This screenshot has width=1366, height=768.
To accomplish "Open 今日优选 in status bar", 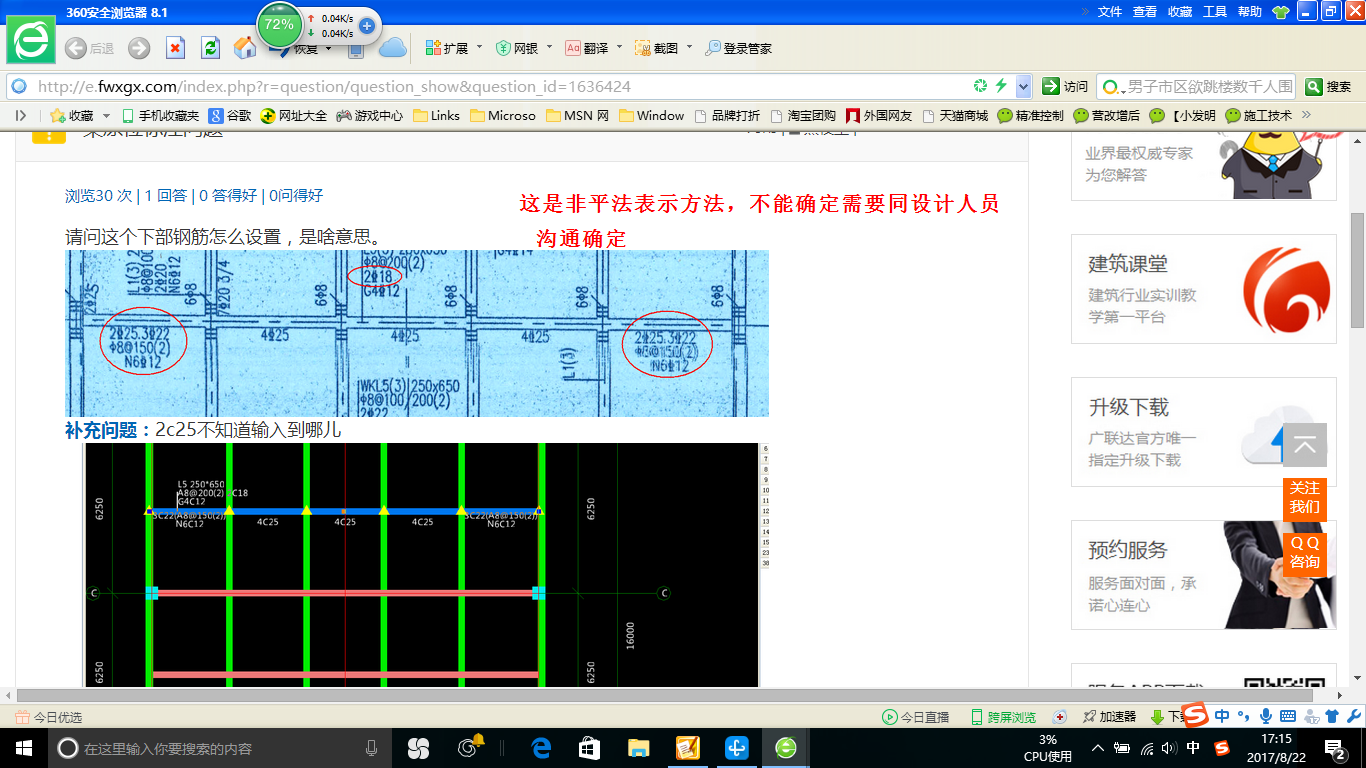I will point(48,717).
